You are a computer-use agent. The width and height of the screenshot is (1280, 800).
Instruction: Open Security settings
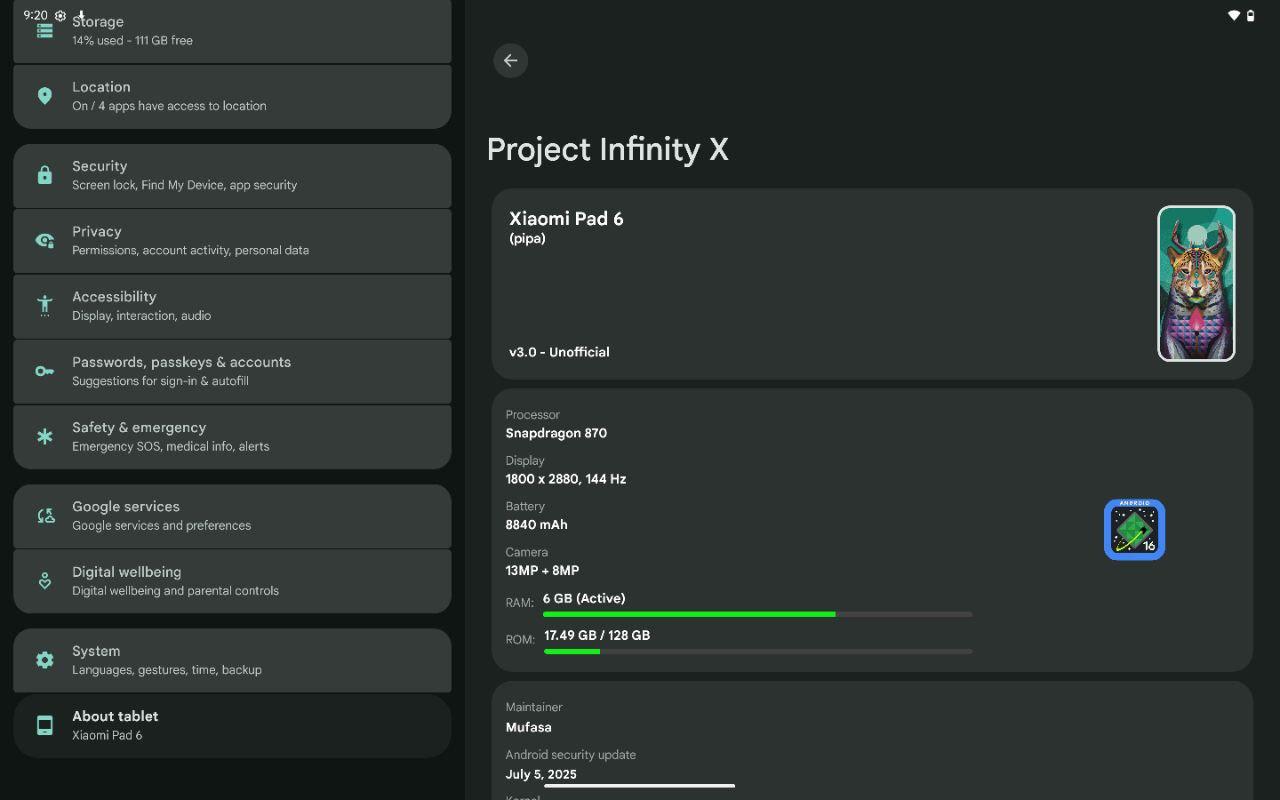click(x=232, y=175)
